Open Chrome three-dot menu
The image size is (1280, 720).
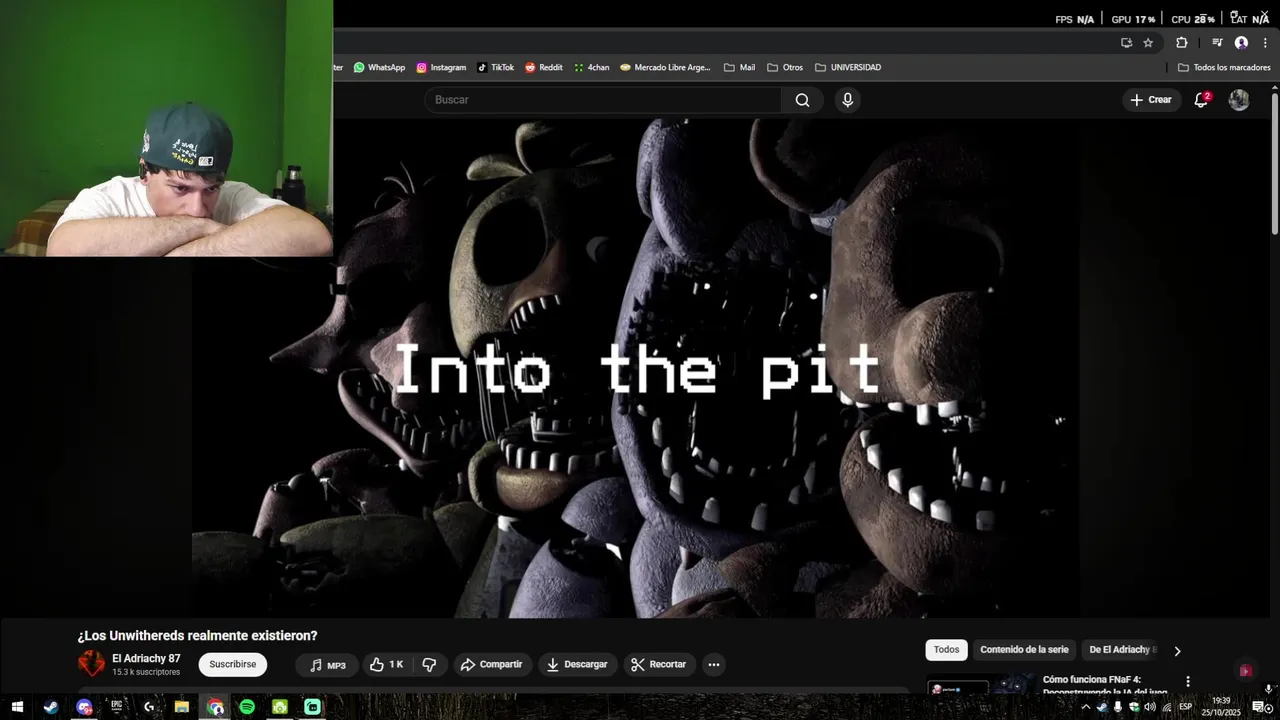[1265, 43]
